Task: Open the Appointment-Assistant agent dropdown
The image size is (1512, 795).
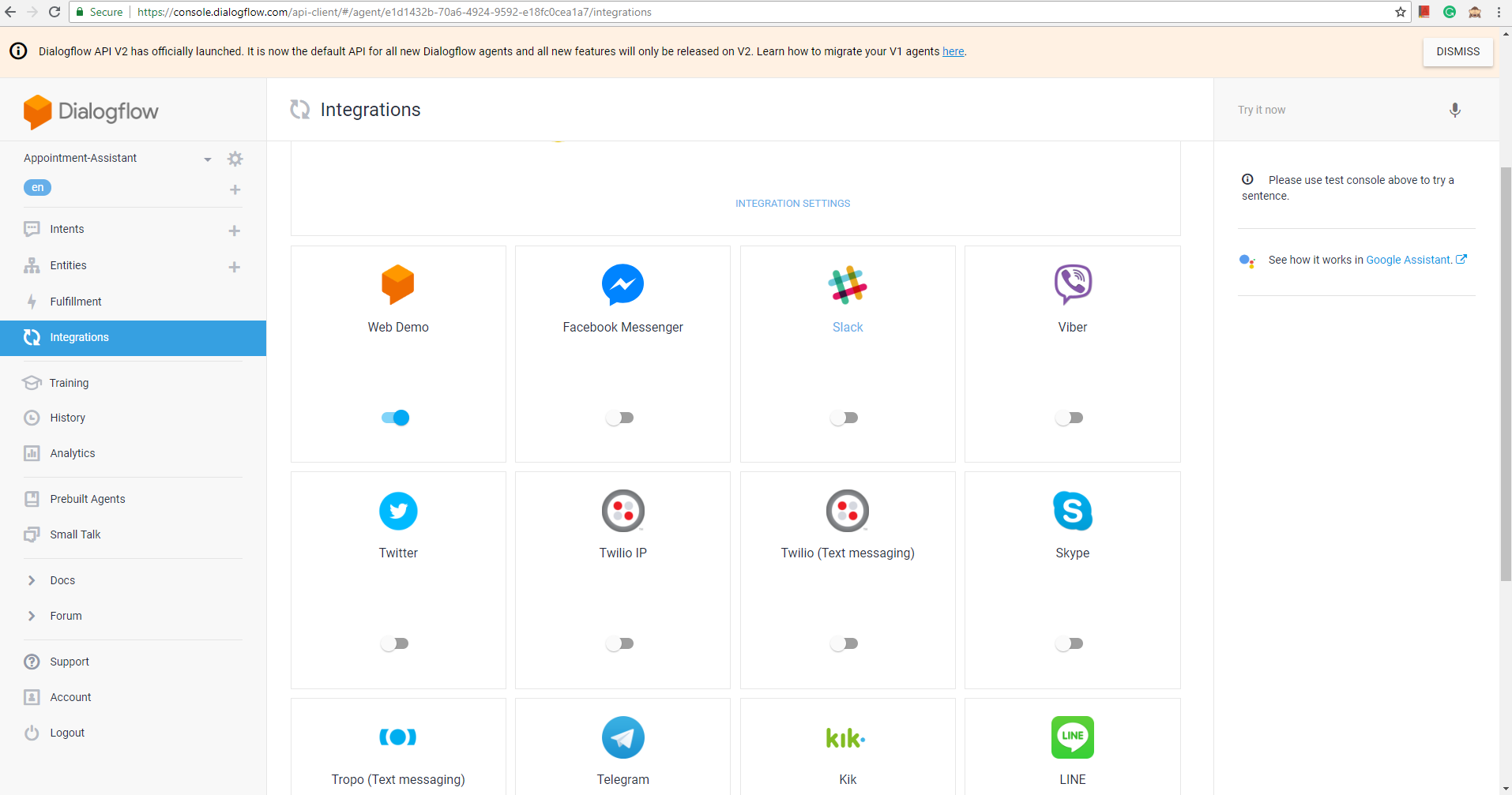Action: 207,159
